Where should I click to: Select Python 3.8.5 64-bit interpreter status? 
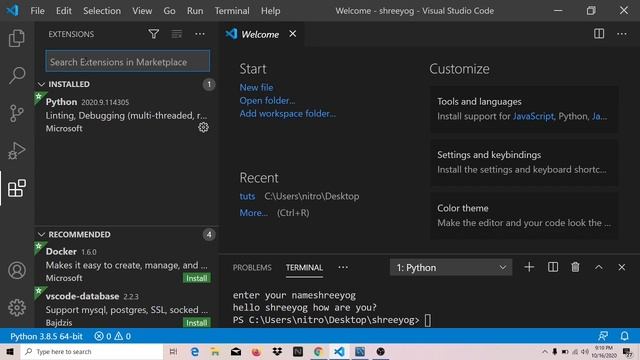pyautogui.click(x=47, y=336)
